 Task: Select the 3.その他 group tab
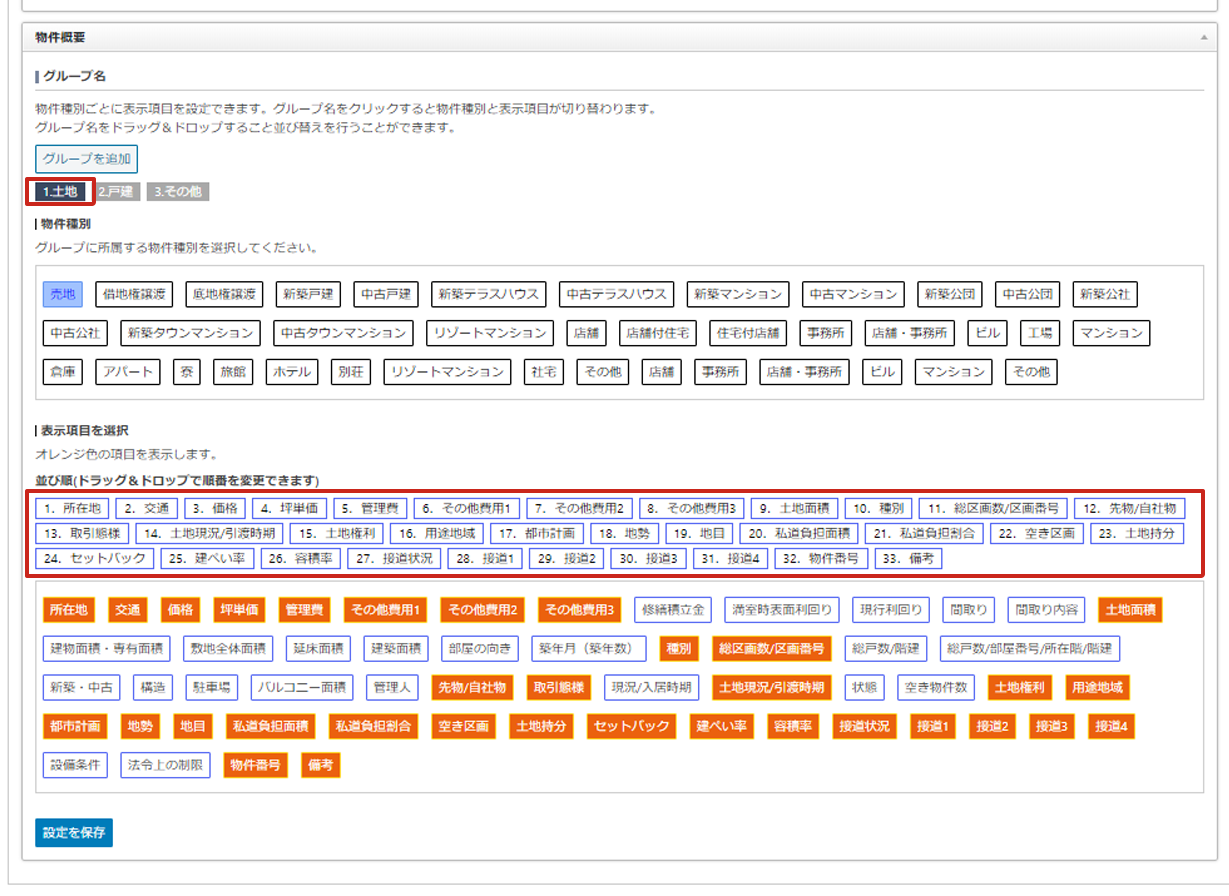click(x=178, y=192)
